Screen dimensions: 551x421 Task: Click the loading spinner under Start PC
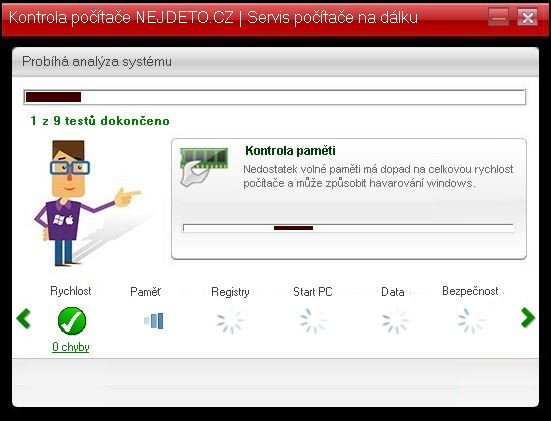pos(313,321)
